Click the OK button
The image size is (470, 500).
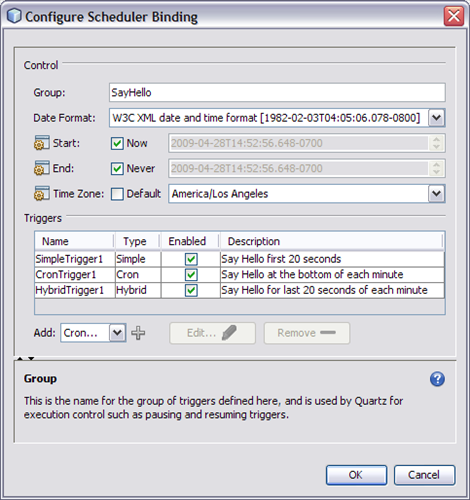(356, 475)
